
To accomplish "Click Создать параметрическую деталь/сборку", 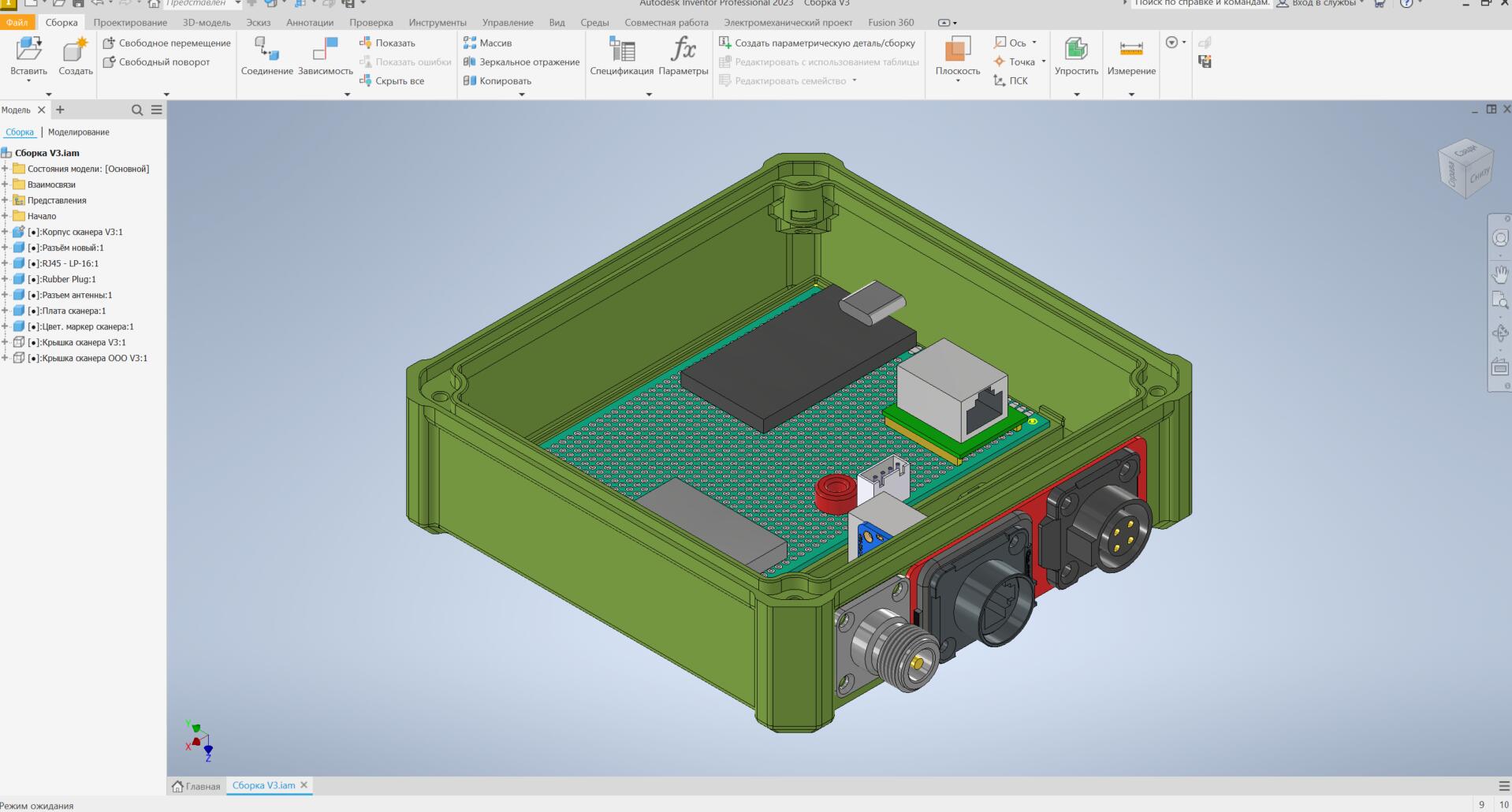I will pyautogui.click(x=817, y=43).
